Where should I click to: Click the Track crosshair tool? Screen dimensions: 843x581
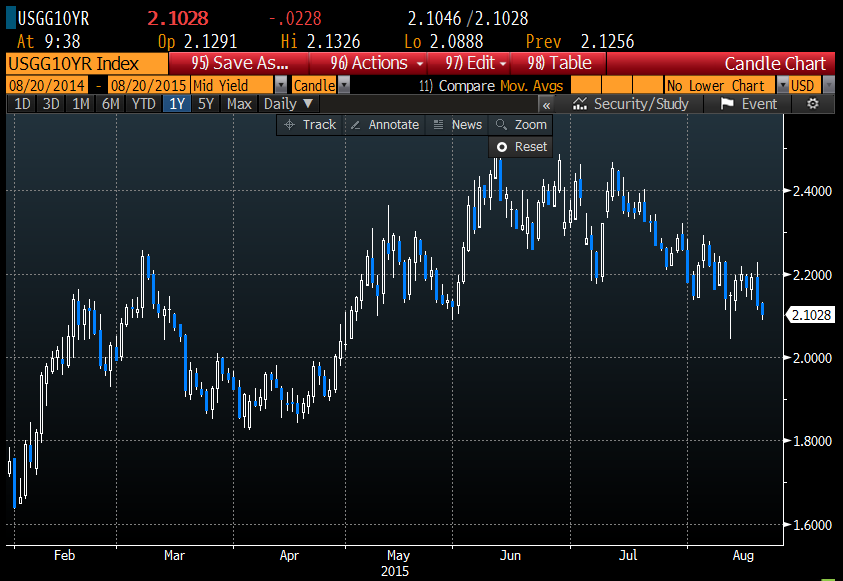(x=309, y=124)
